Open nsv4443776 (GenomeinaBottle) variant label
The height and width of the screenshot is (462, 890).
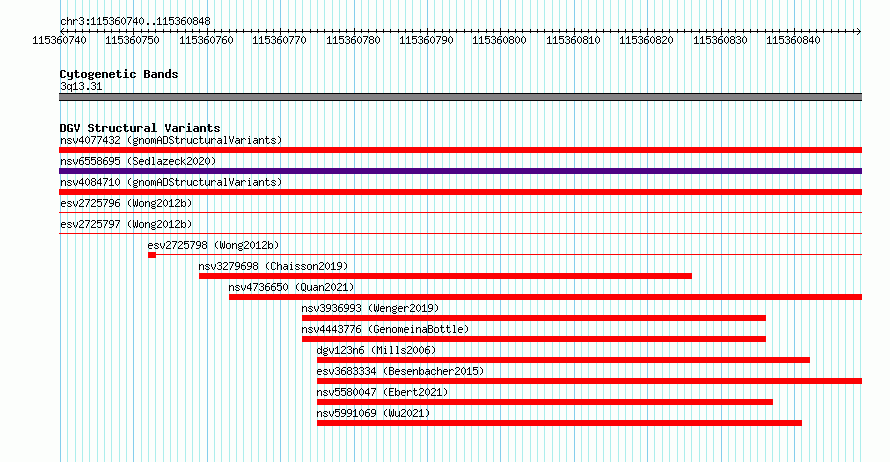pos(385,329)
